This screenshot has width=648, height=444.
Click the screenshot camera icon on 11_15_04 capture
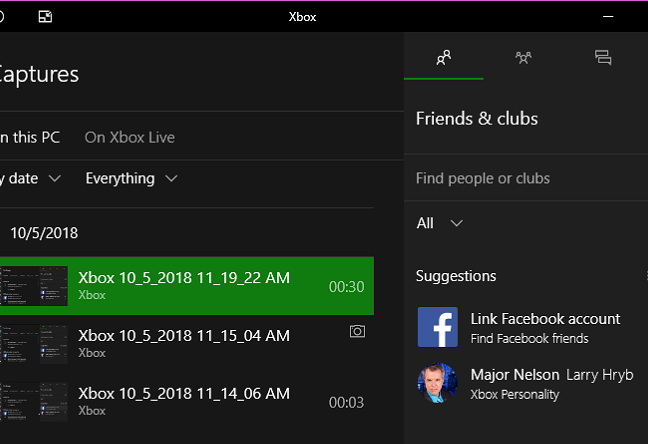click(x=357, y=331)
